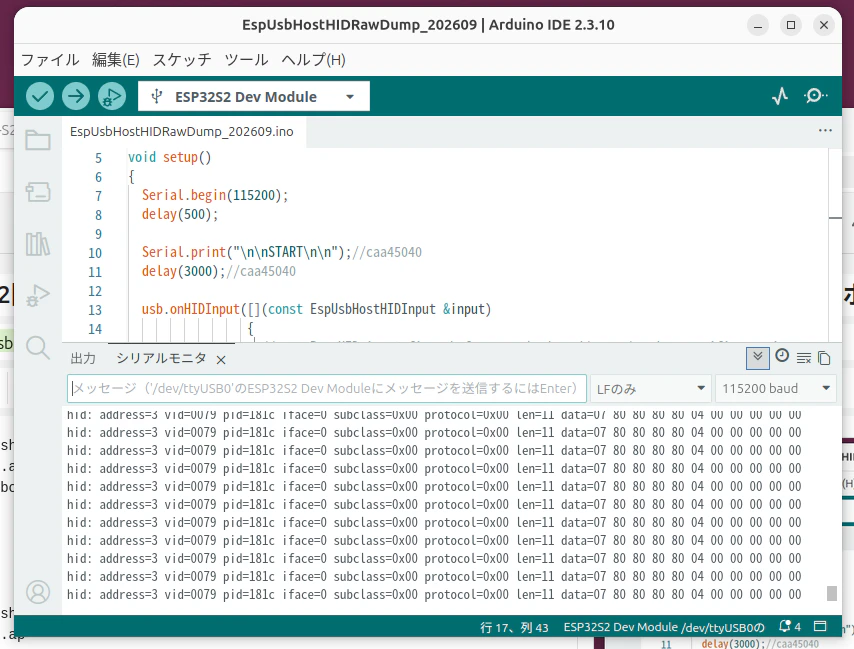
Task: Open the スケッチ menu
Action: 182,59
